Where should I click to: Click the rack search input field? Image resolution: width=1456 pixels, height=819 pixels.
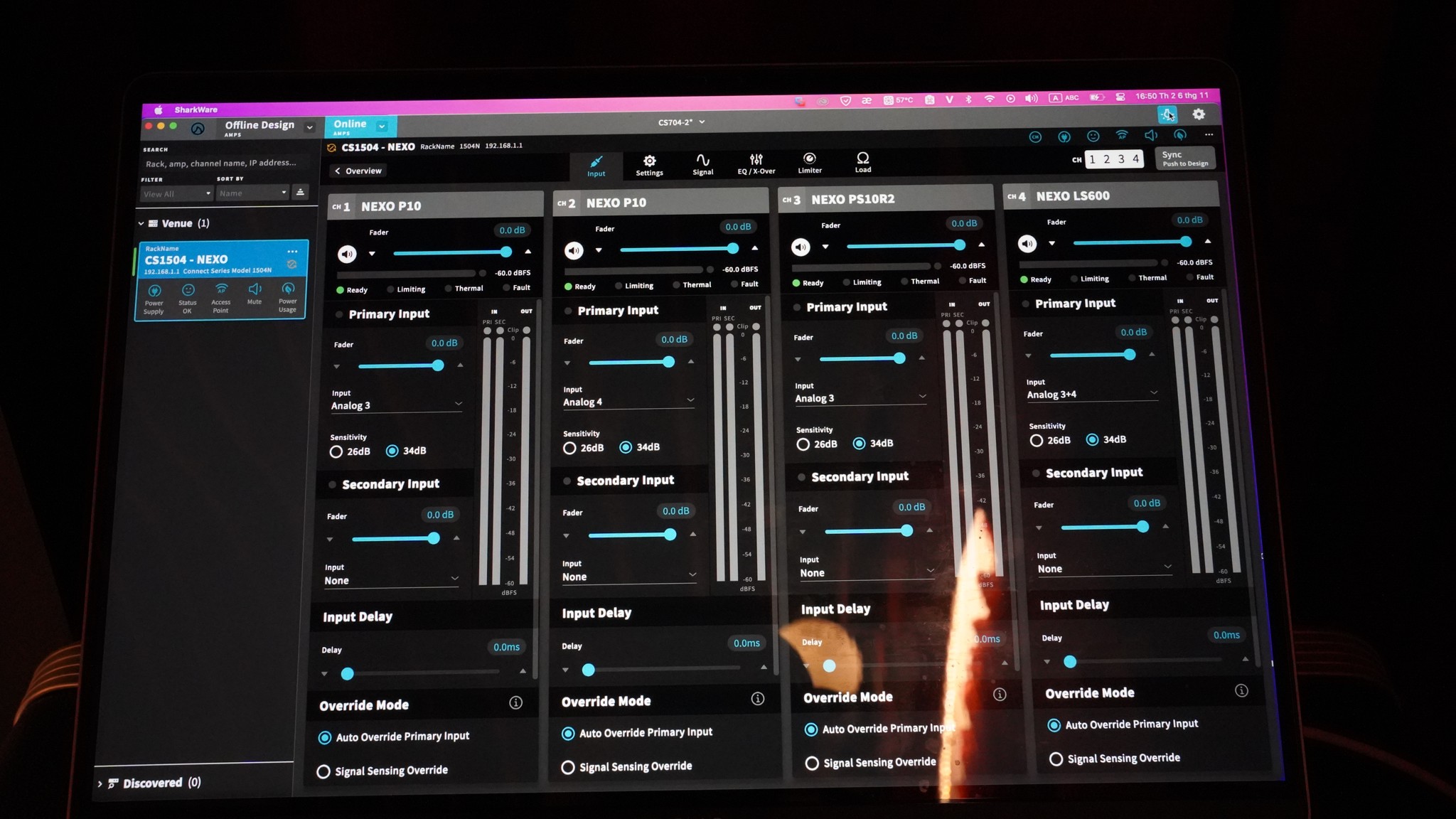[x=221, y=164]
